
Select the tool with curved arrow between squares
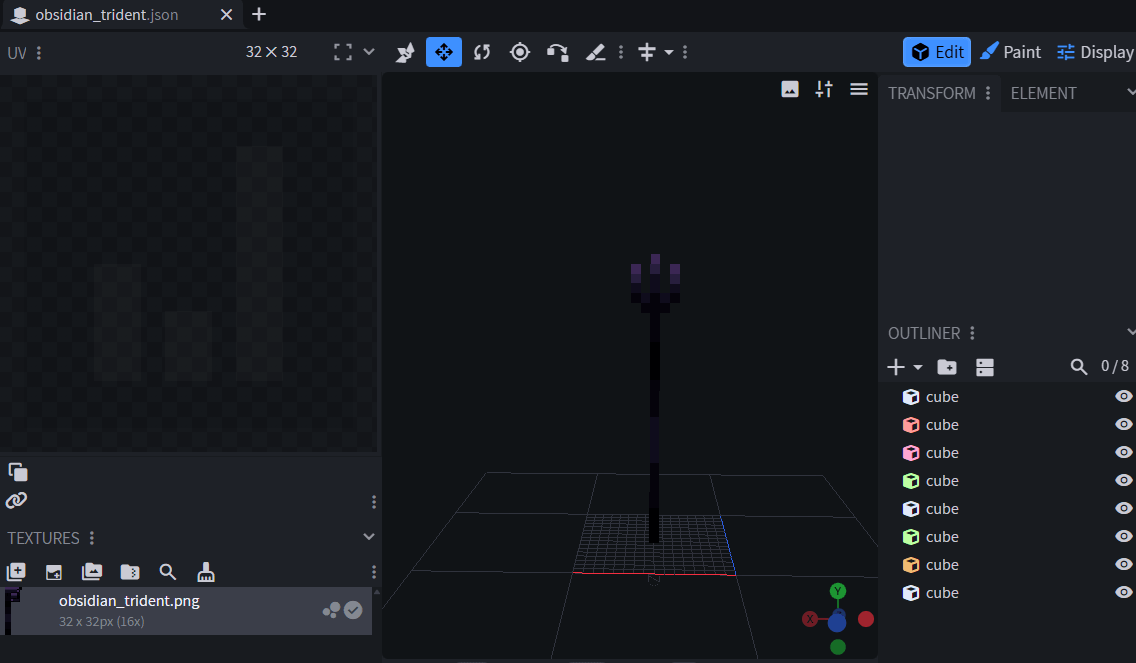[557, 52]
